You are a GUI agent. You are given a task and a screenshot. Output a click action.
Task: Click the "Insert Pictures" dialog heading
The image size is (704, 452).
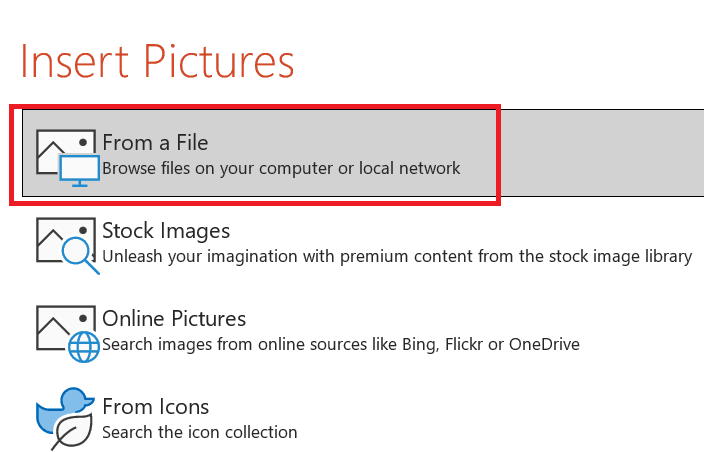point(158,61)
